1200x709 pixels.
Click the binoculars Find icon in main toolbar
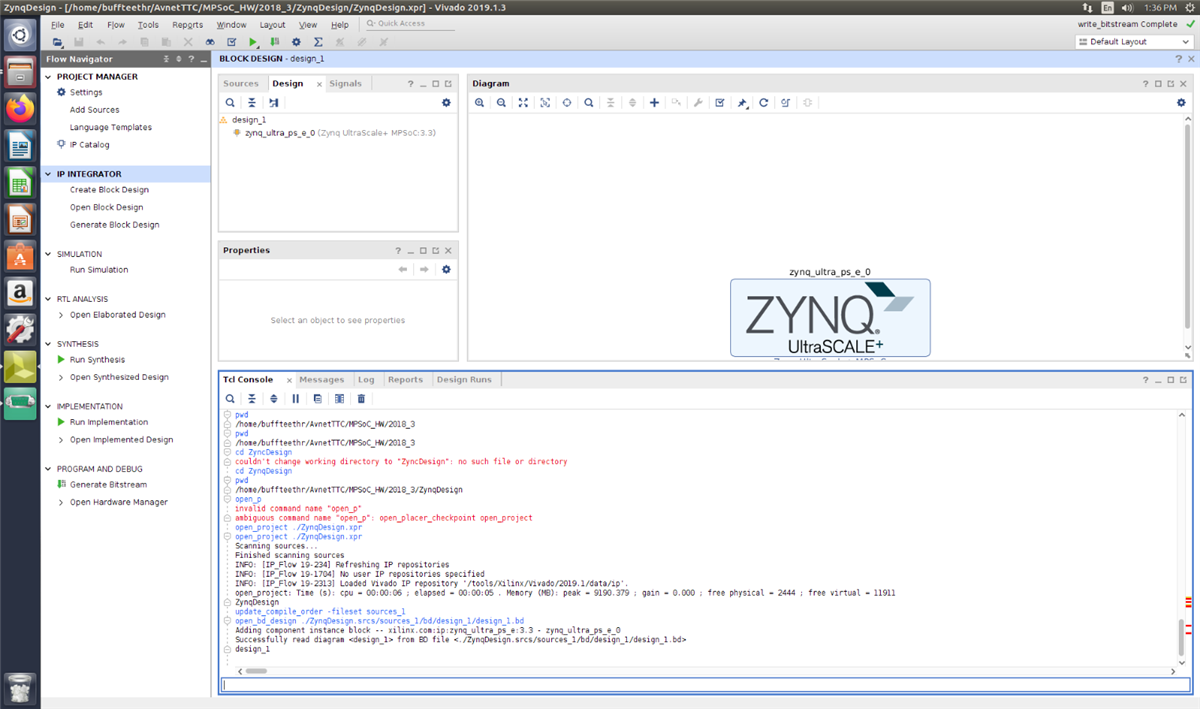pyautogui.click(x=210, y=42)
